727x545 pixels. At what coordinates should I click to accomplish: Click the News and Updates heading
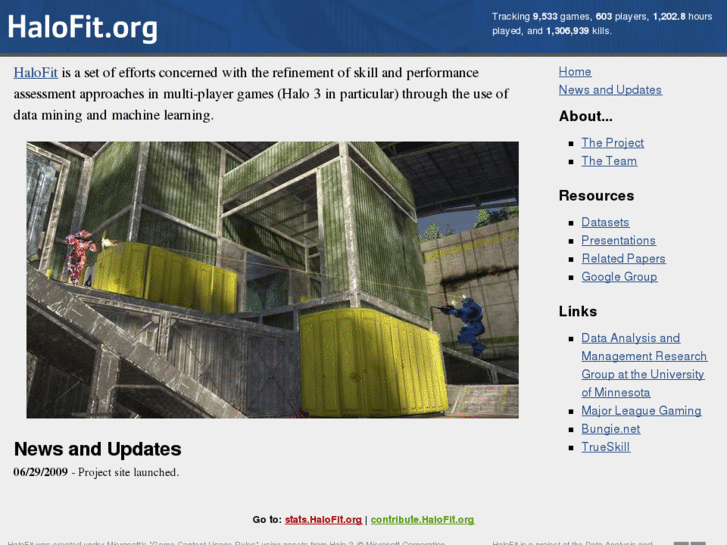click(98, 449)
